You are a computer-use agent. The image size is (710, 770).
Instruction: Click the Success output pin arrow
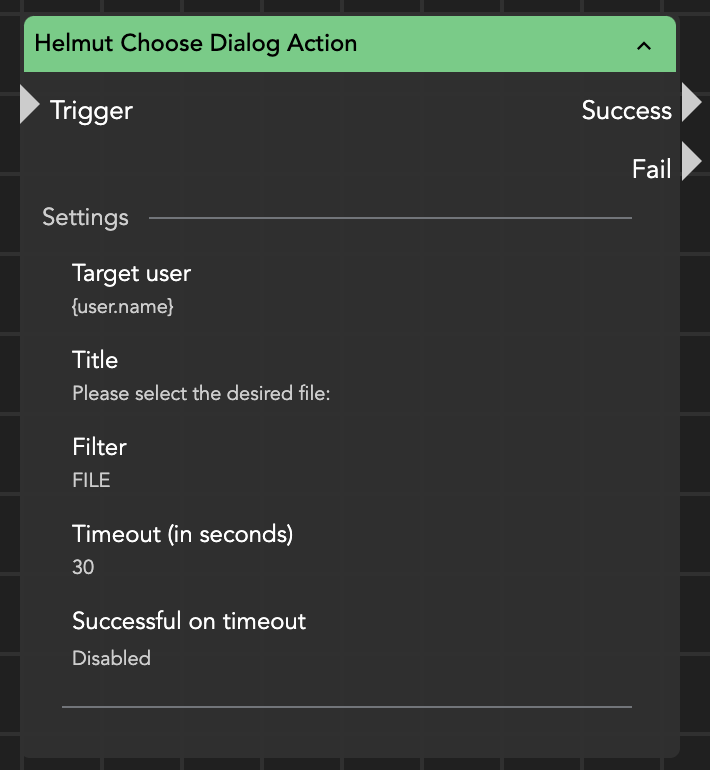[692, 103]
